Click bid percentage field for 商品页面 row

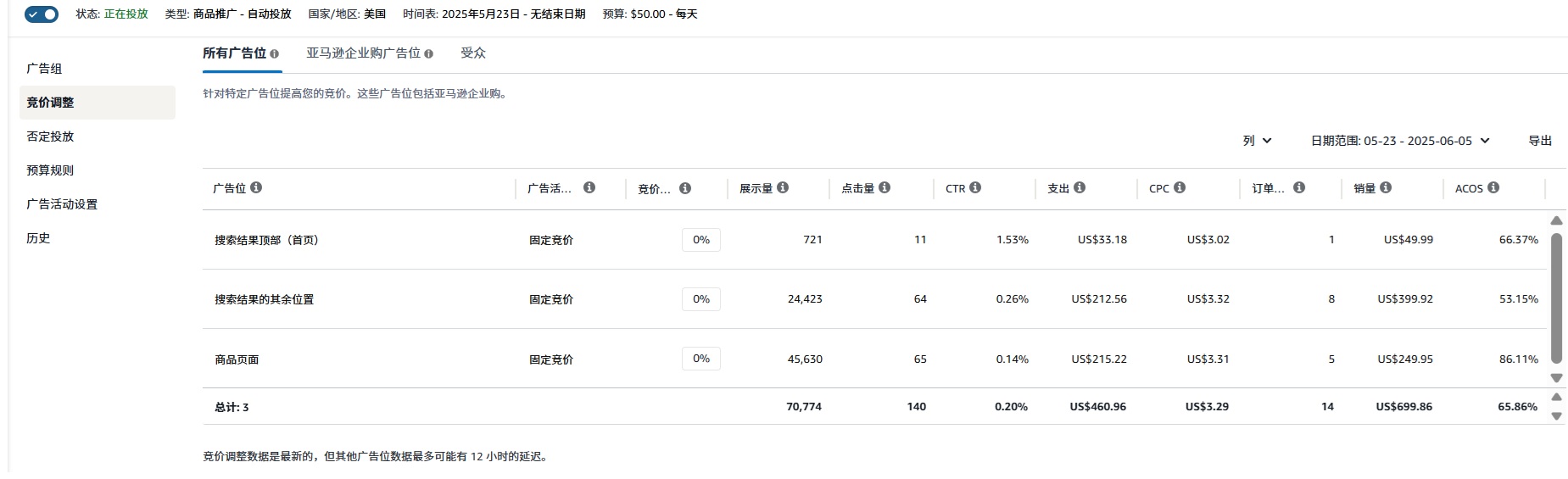pos(701,359)
